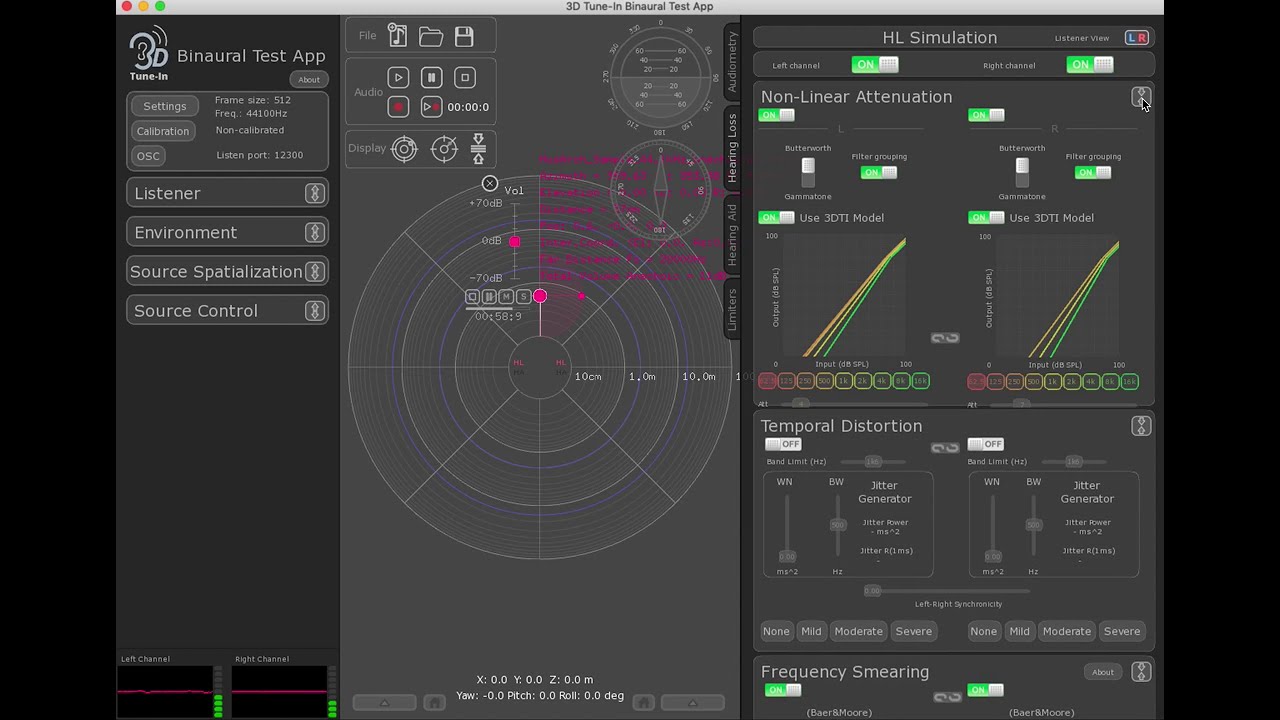Click the Frequency Smearing link icon
Viewport: 1280px width, 720px height.
tap(947, 697)
